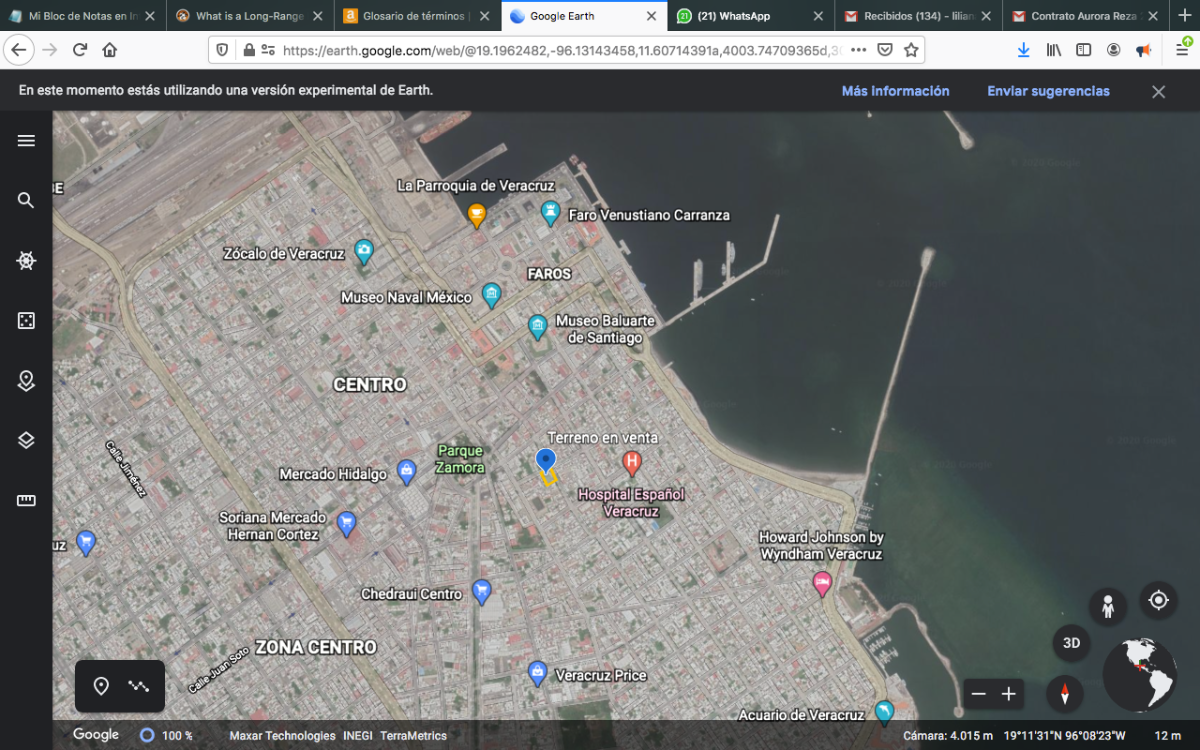
Task: Click the CENTRO neighborhood label
Action: (370, 384)
